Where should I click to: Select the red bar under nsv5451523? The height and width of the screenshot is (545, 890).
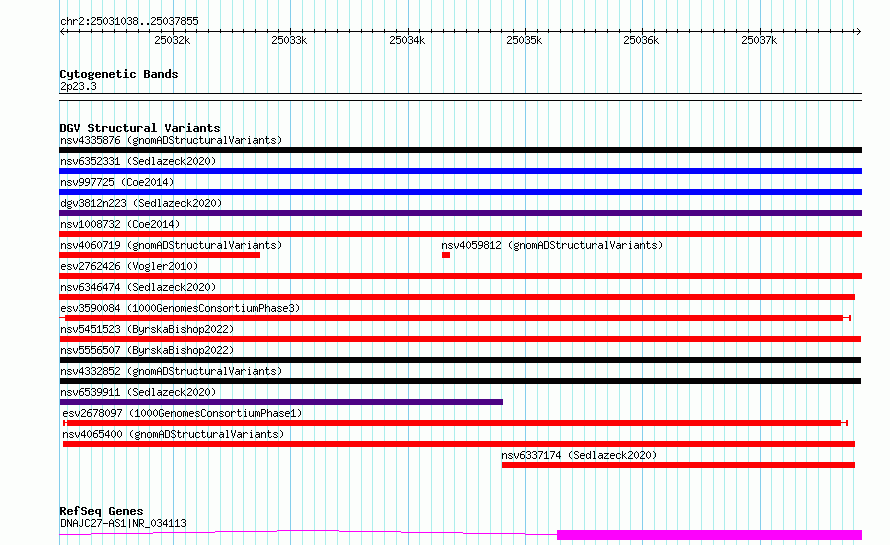[x=460, y=339]
